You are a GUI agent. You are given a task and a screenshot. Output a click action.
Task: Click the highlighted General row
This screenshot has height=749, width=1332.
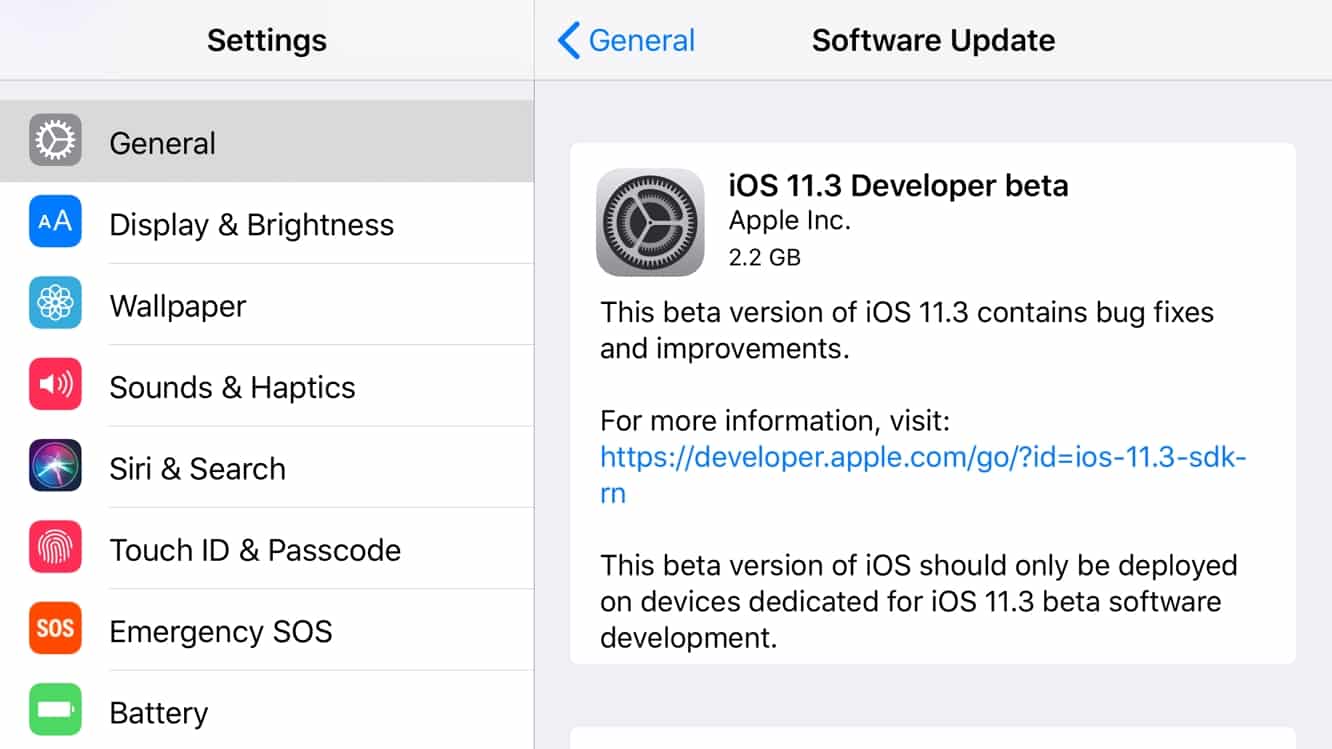pyautogui.click(x=162, y=141)
